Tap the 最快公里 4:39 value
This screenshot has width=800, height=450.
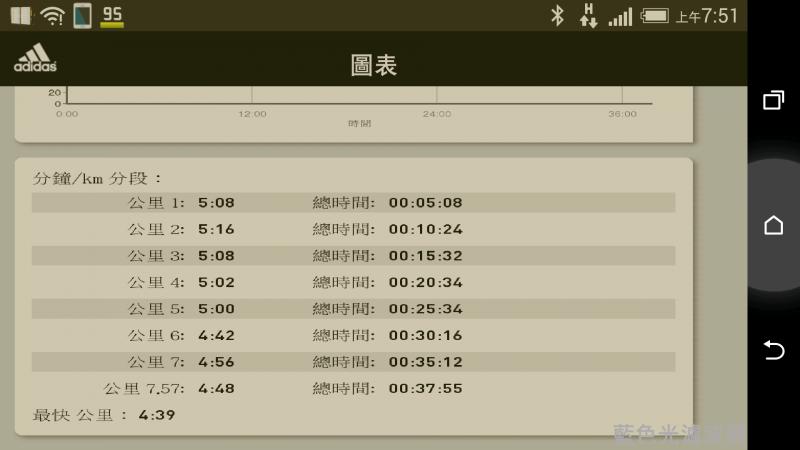[x=157, y=415]
